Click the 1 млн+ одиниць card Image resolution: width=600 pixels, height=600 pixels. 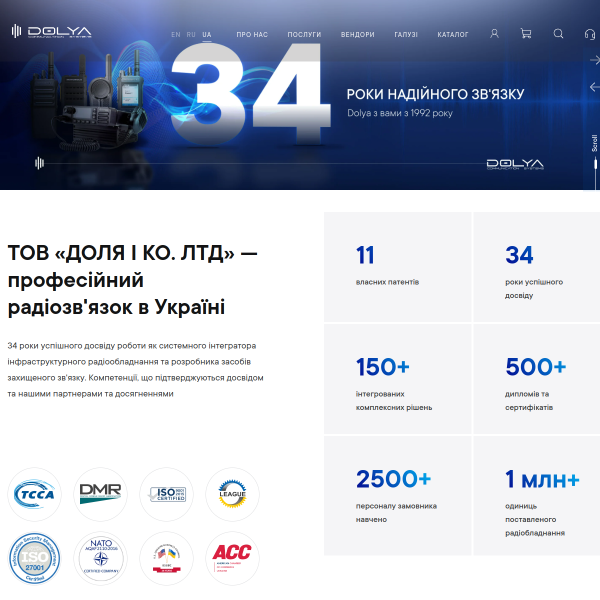tap(536, 496)
